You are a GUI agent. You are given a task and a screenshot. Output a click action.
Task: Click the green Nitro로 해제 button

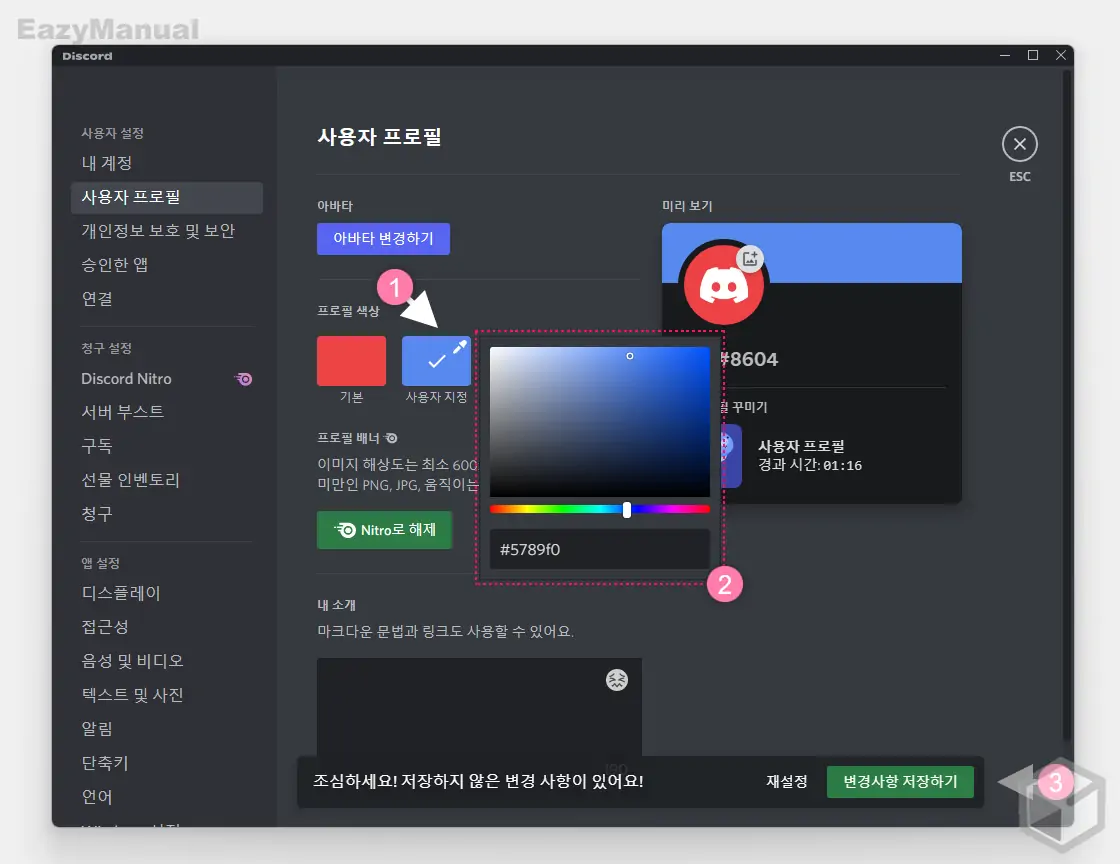coord(384,530)
